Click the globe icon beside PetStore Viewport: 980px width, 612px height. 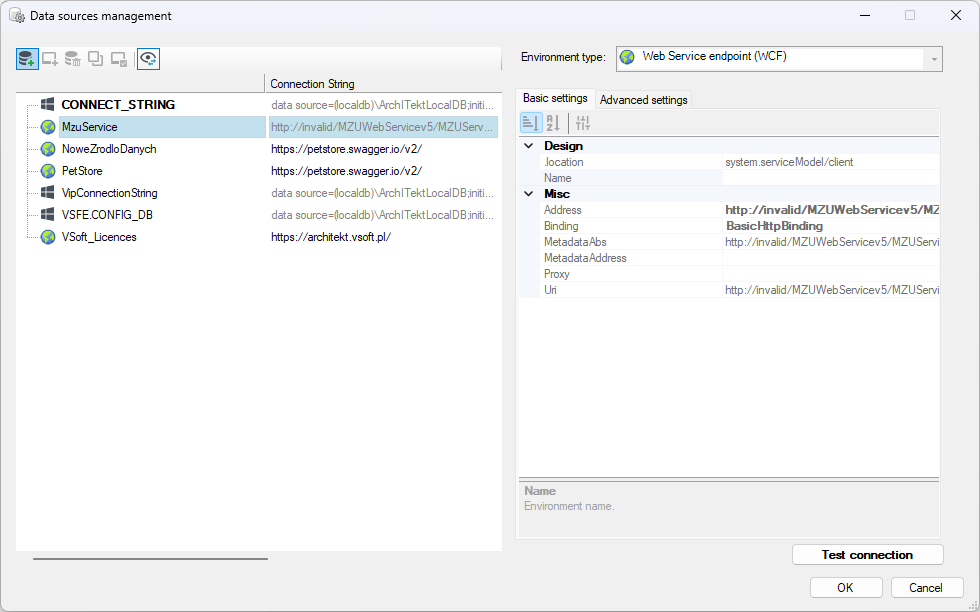click(48, 171)
